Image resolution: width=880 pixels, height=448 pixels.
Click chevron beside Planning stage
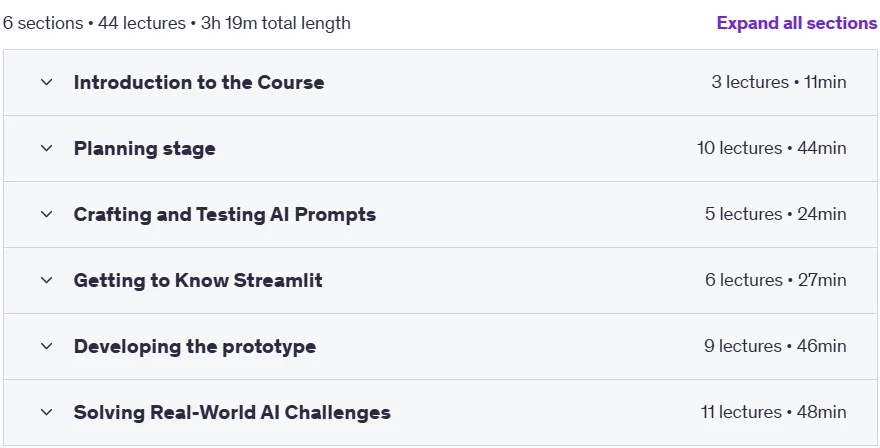[47, 148]
